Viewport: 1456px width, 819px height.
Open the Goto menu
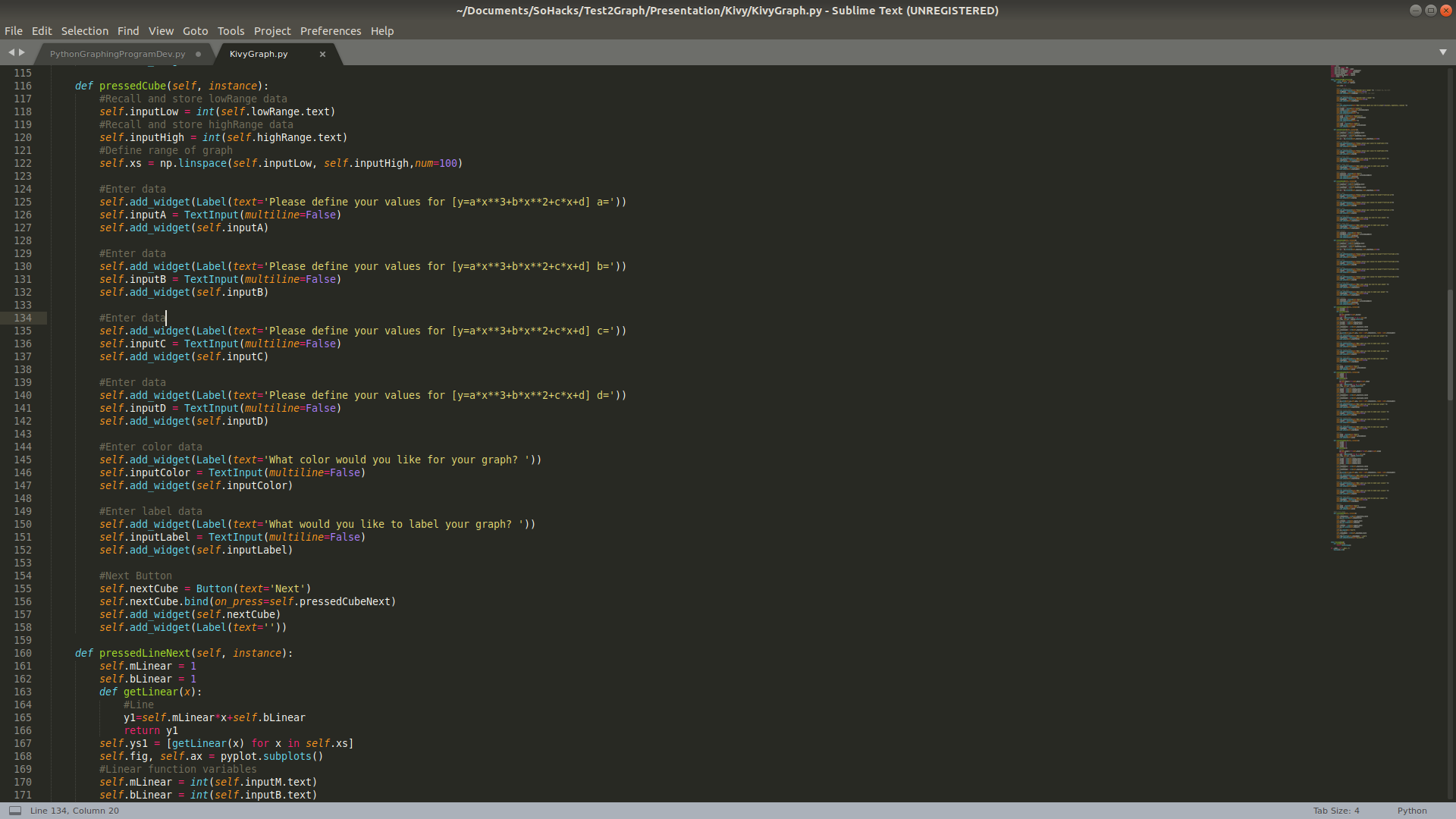[x=195, y=31]
